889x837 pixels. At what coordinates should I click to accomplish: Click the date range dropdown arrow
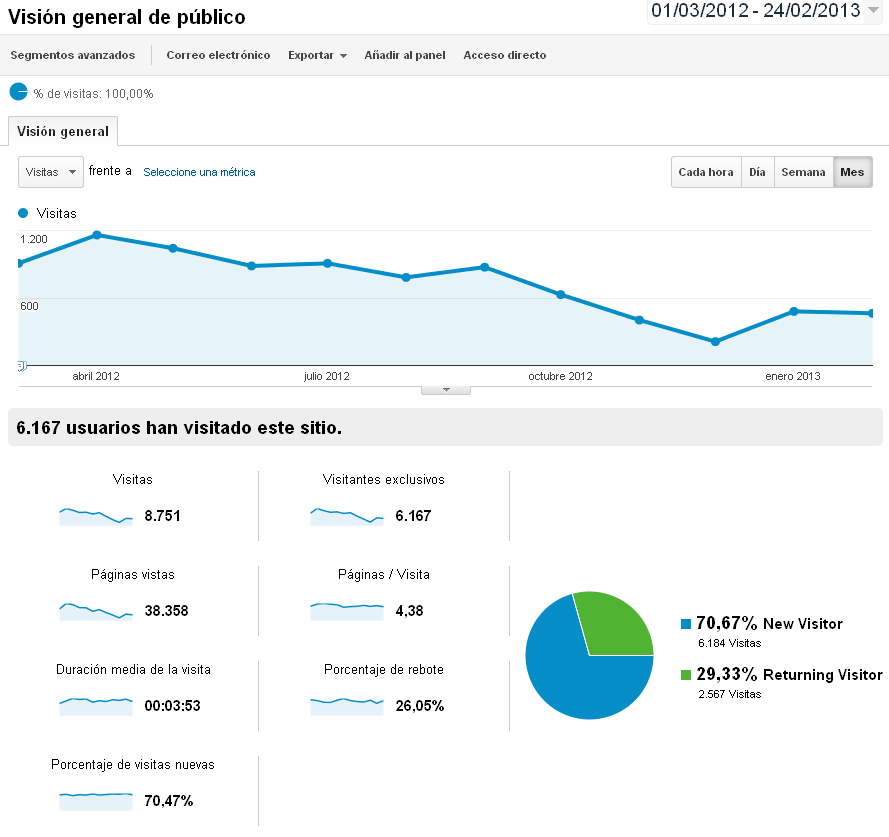(x=873, y=10)
